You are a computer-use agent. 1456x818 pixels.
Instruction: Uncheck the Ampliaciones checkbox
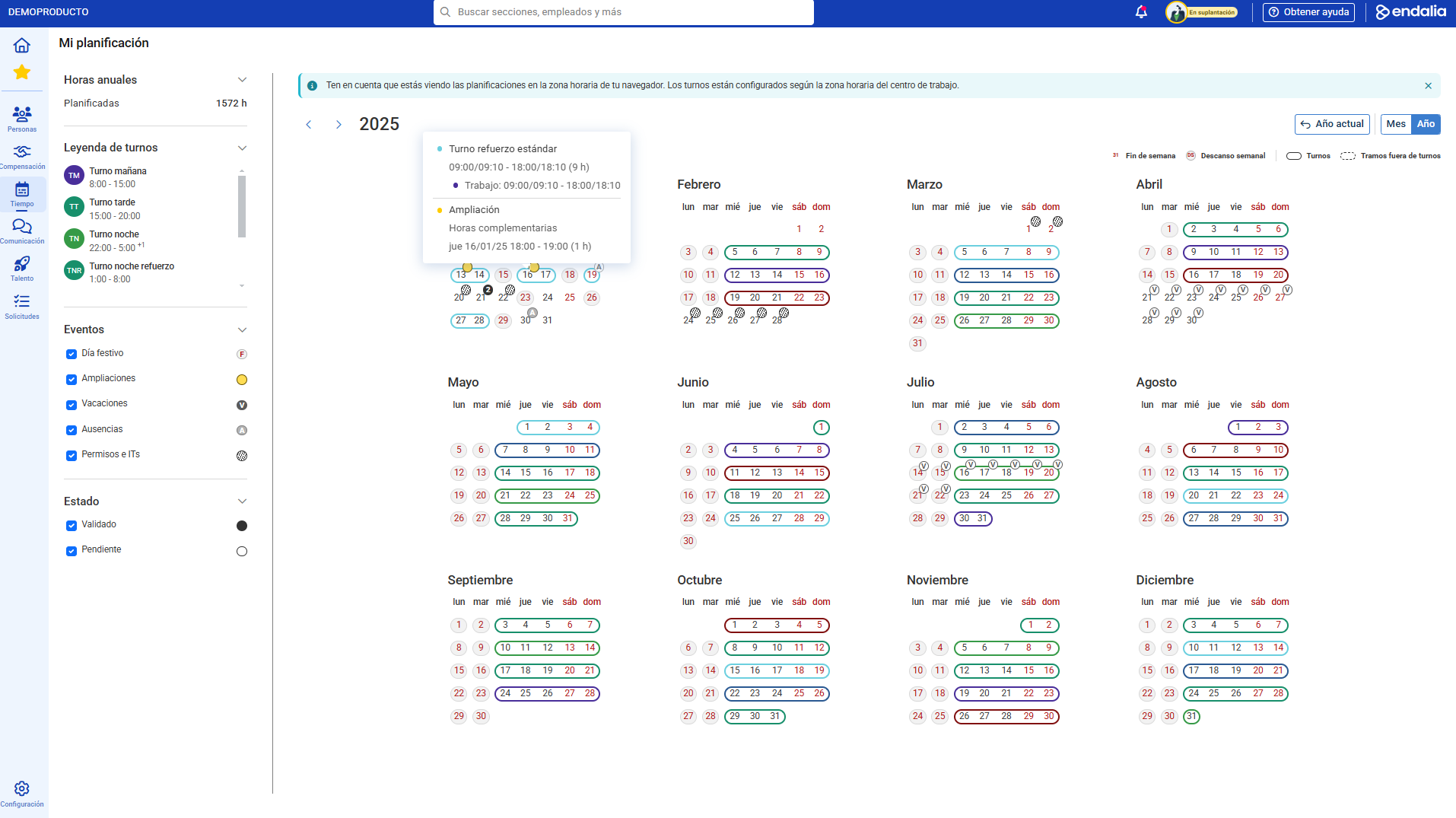point(72,380)
